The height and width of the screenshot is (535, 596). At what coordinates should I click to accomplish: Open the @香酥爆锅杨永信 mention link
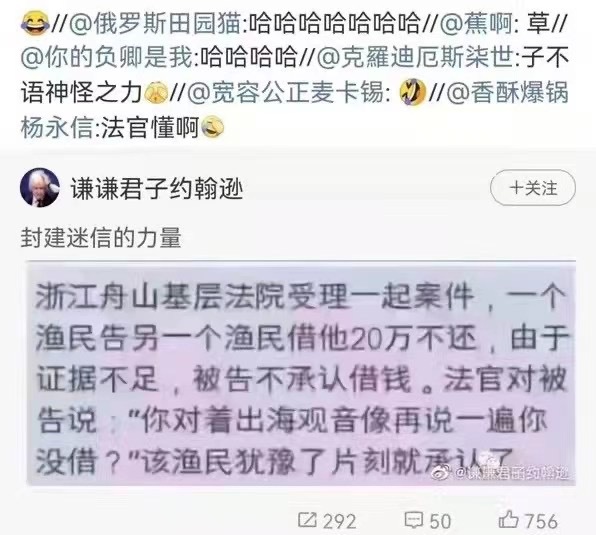tap(294, 109)
